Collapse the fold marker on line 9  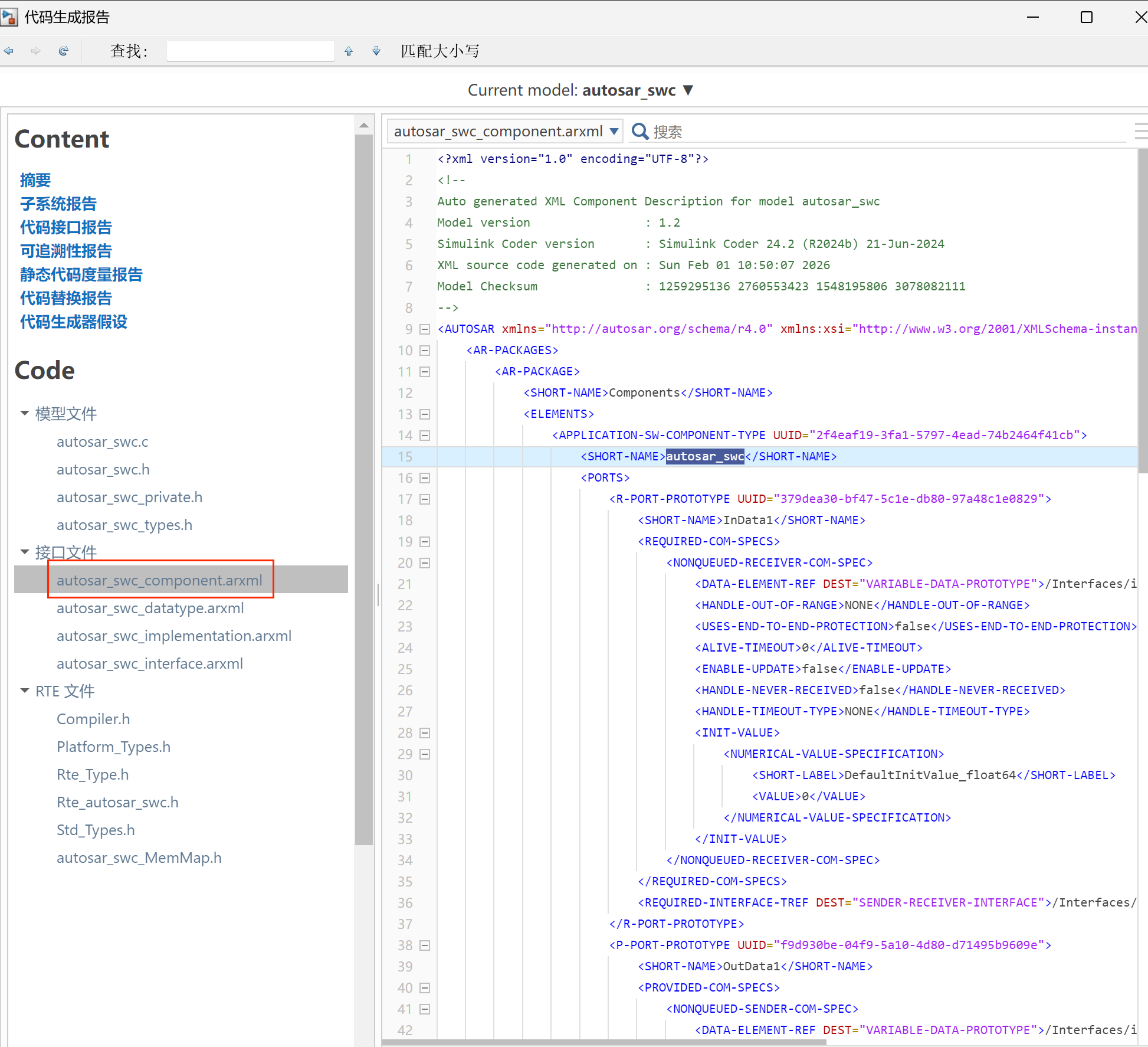click(425, 329)
